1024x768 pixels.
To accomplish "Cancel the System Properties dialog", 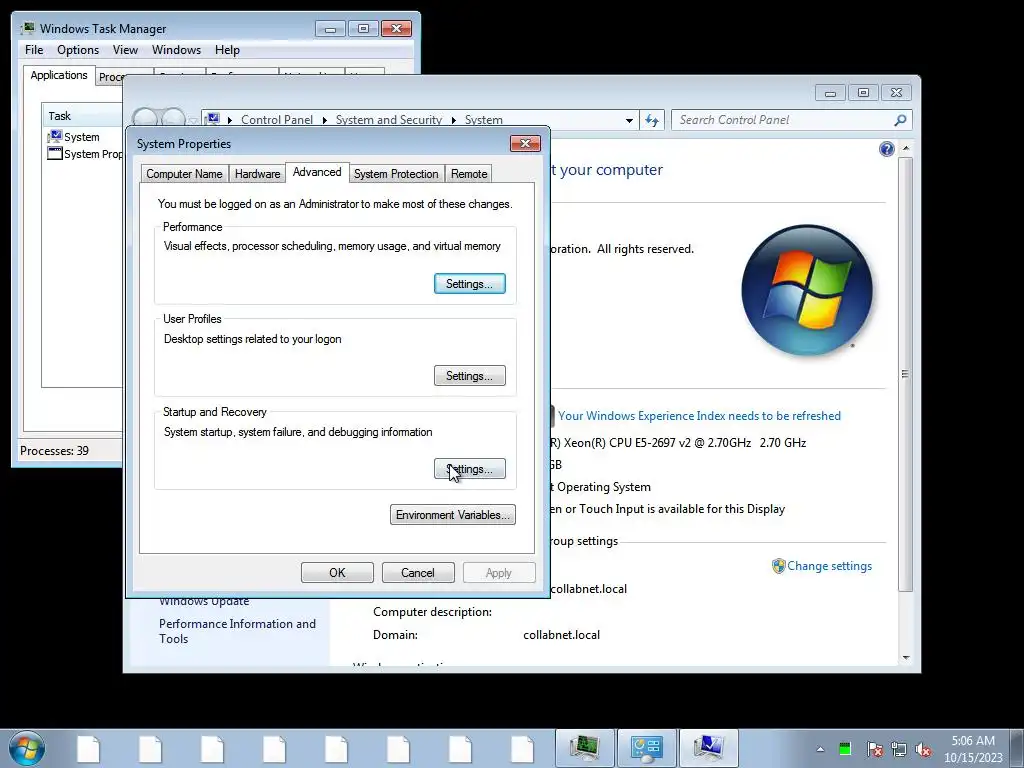I will click(x=417, y=573).
